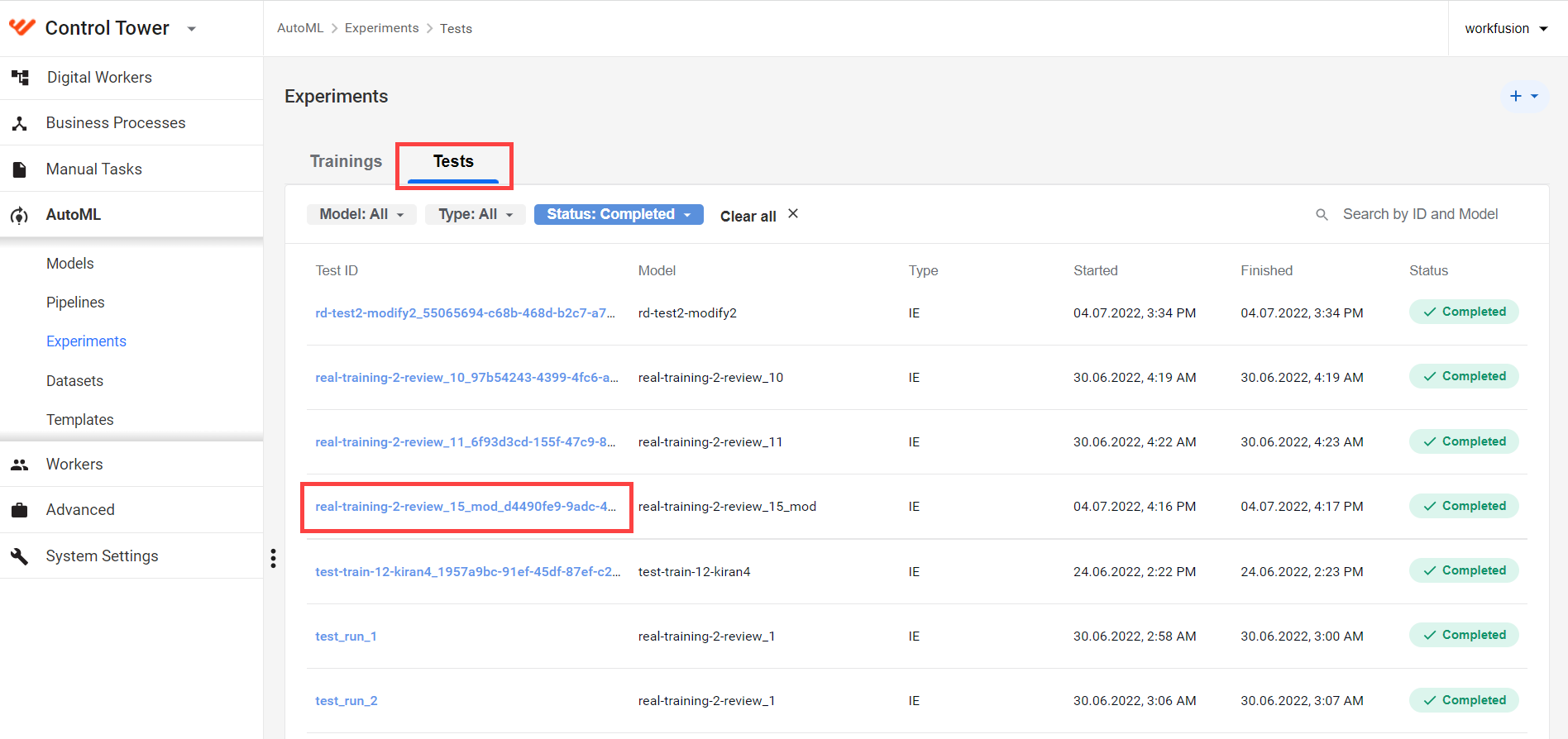Click Completed badge for rd-test2-modify2 row

click(x=1464, y=312)
